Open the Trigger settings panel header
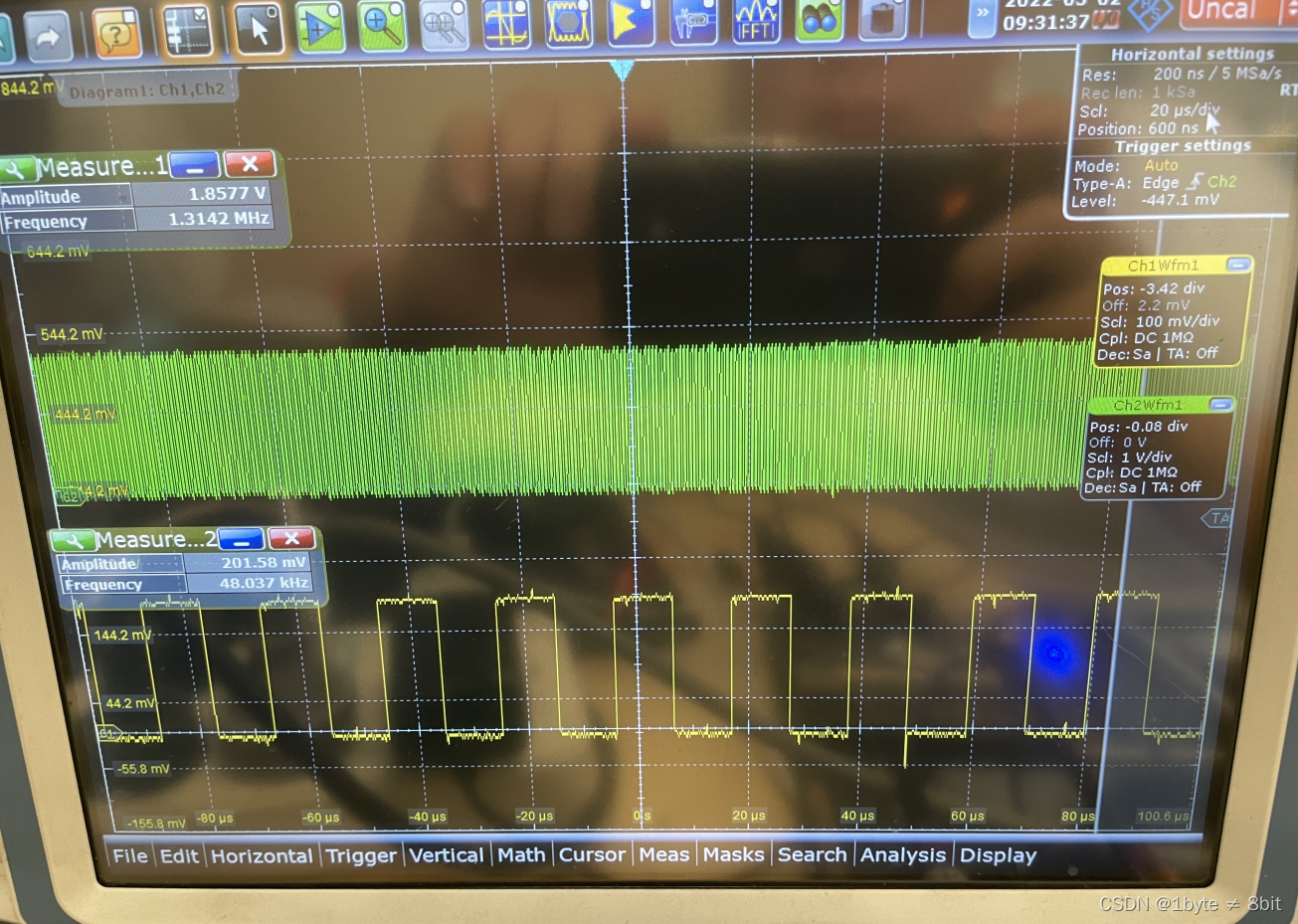The image size is (1298, 924). click(x=1183, y=145)
